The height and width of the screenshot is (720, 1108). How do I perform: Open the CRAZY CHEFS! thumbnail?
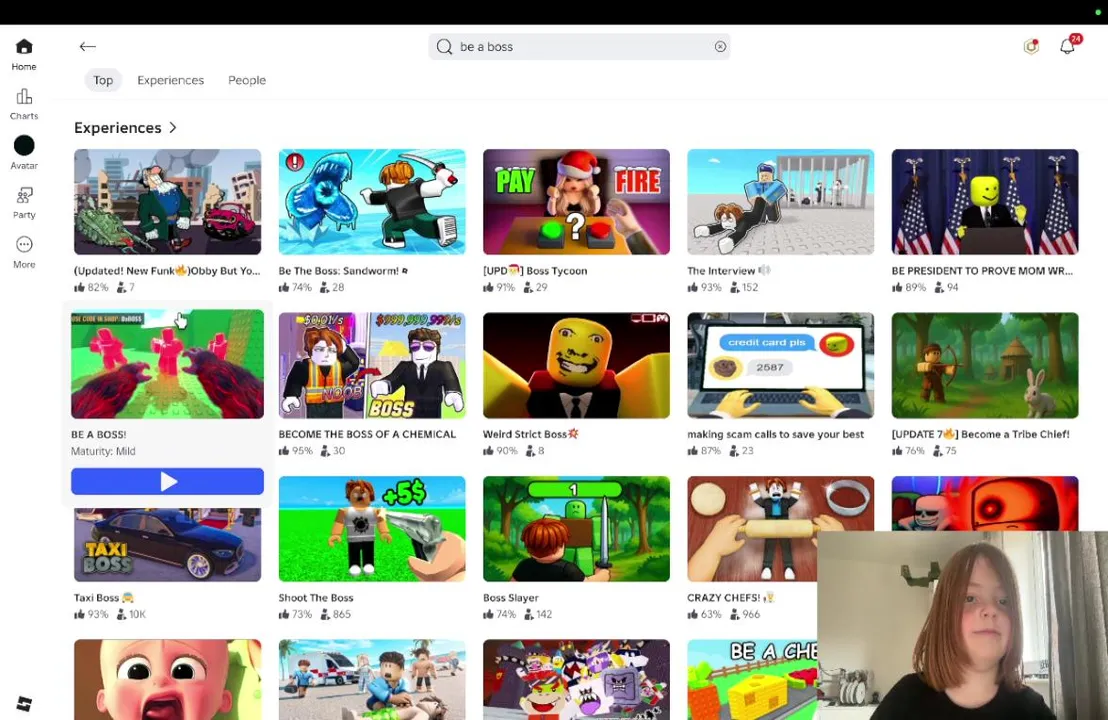752,529
